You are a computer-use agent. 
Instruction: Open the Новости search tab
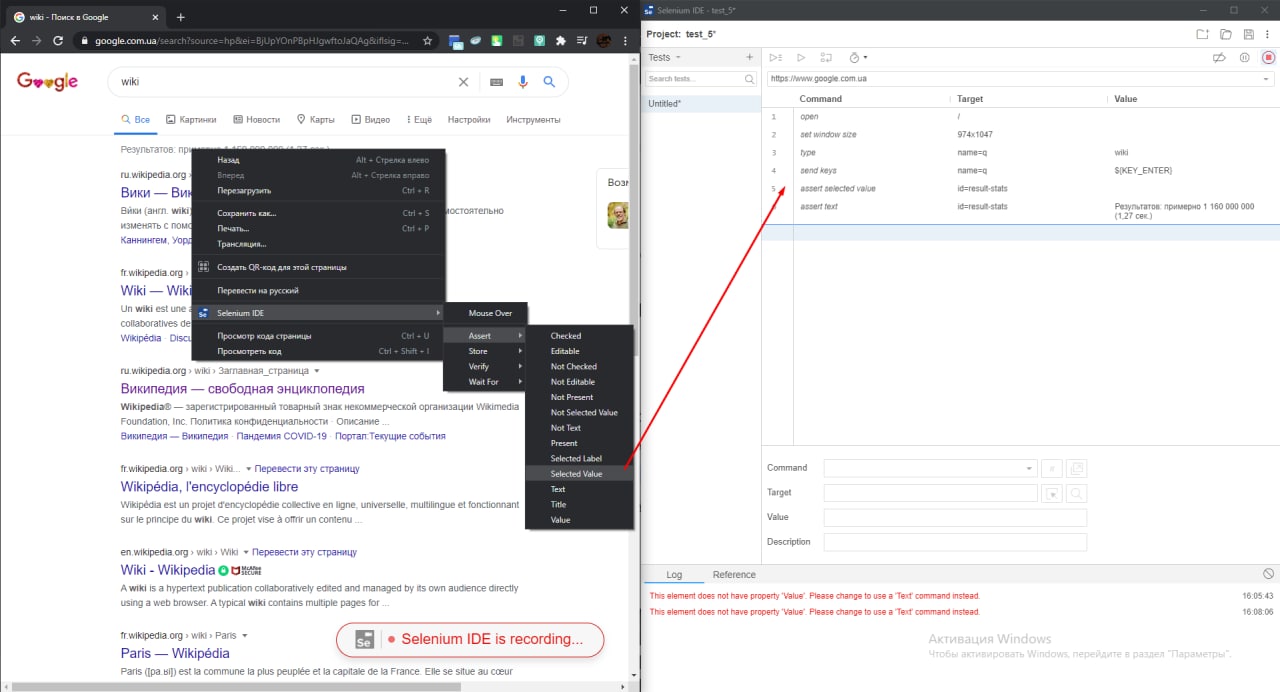click(x=257, y=119)
